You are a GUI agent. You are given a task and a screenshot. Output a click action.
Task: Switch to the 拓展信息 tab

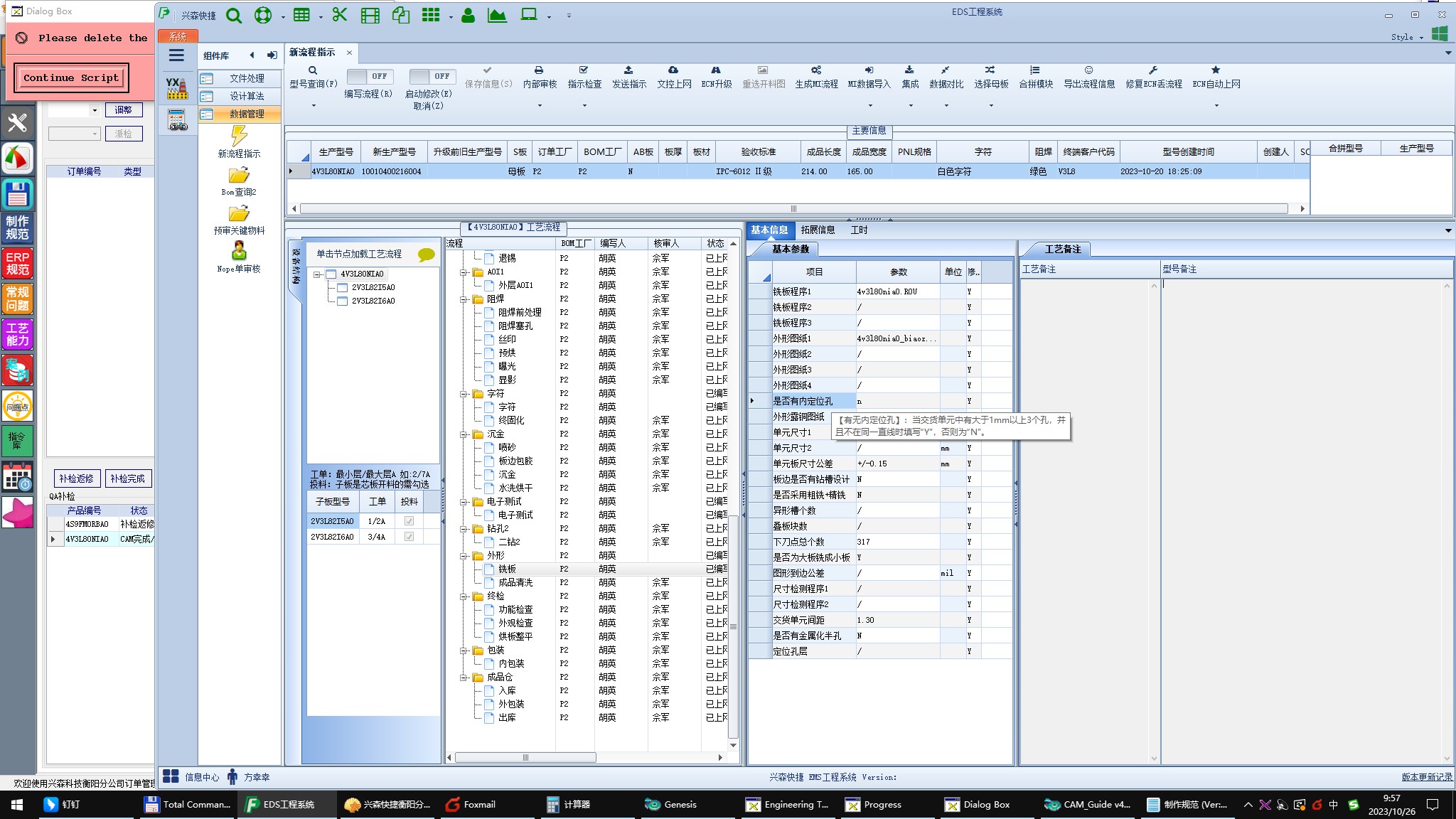click(x=818, y=230)
